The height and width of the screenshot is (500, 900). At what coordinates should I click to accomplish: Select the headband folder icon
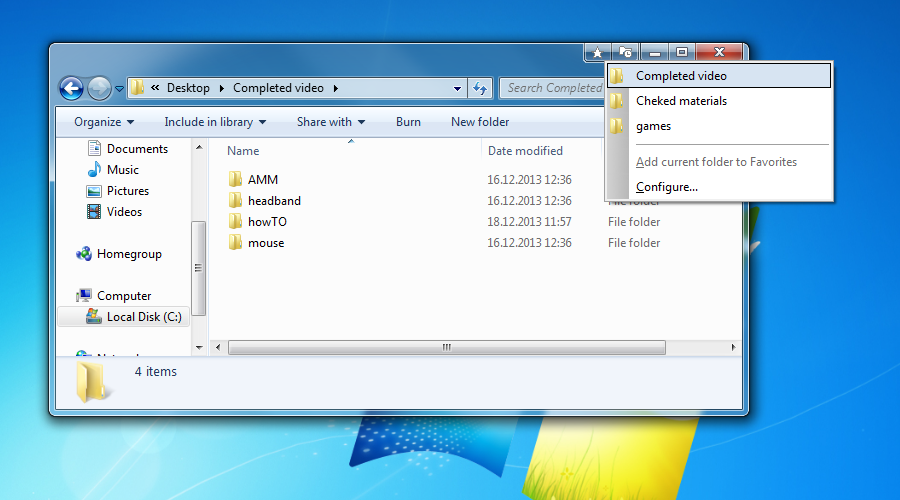click(236, 201)
